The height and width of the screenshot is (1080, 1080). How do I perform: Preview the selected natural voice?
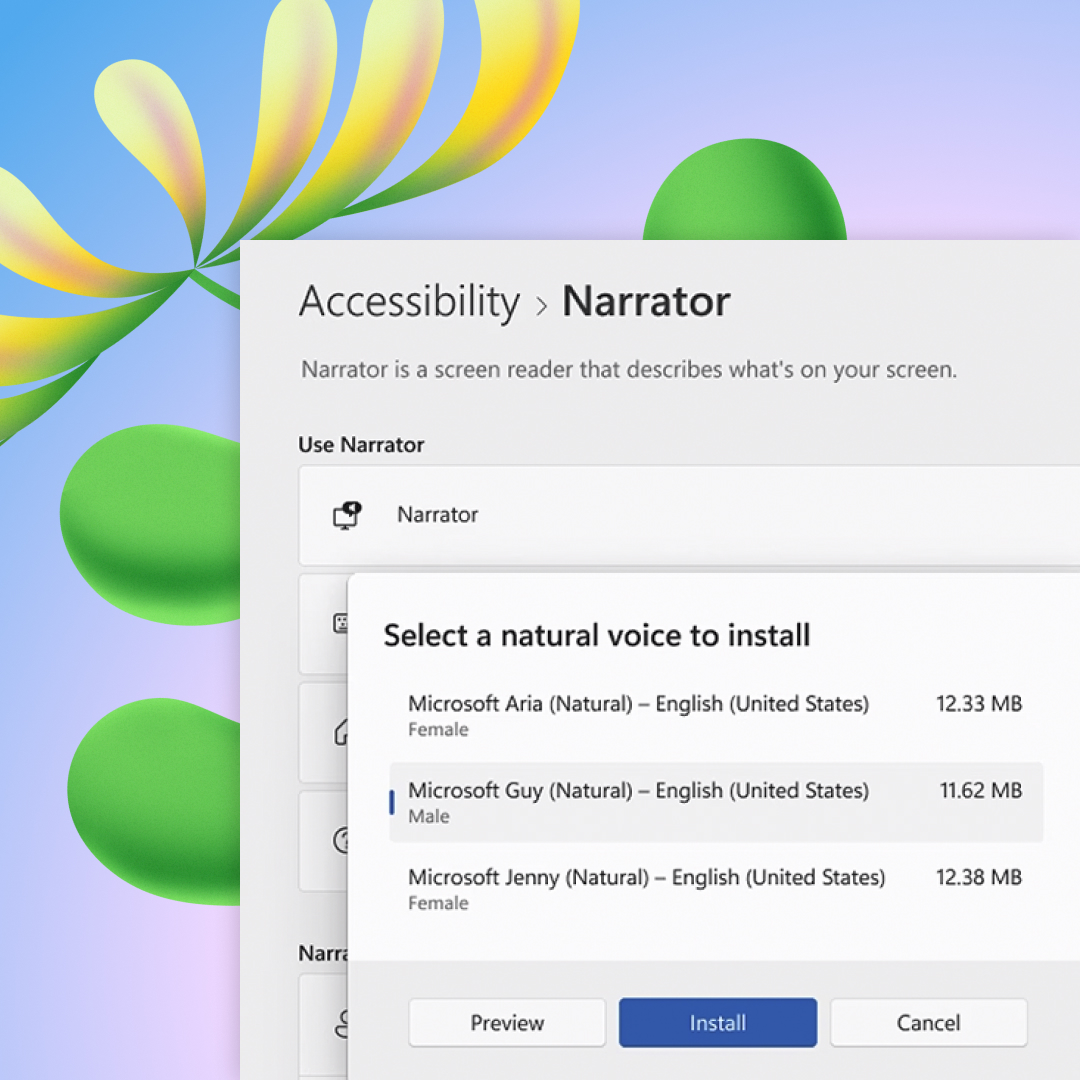[x=506, y=1022]
